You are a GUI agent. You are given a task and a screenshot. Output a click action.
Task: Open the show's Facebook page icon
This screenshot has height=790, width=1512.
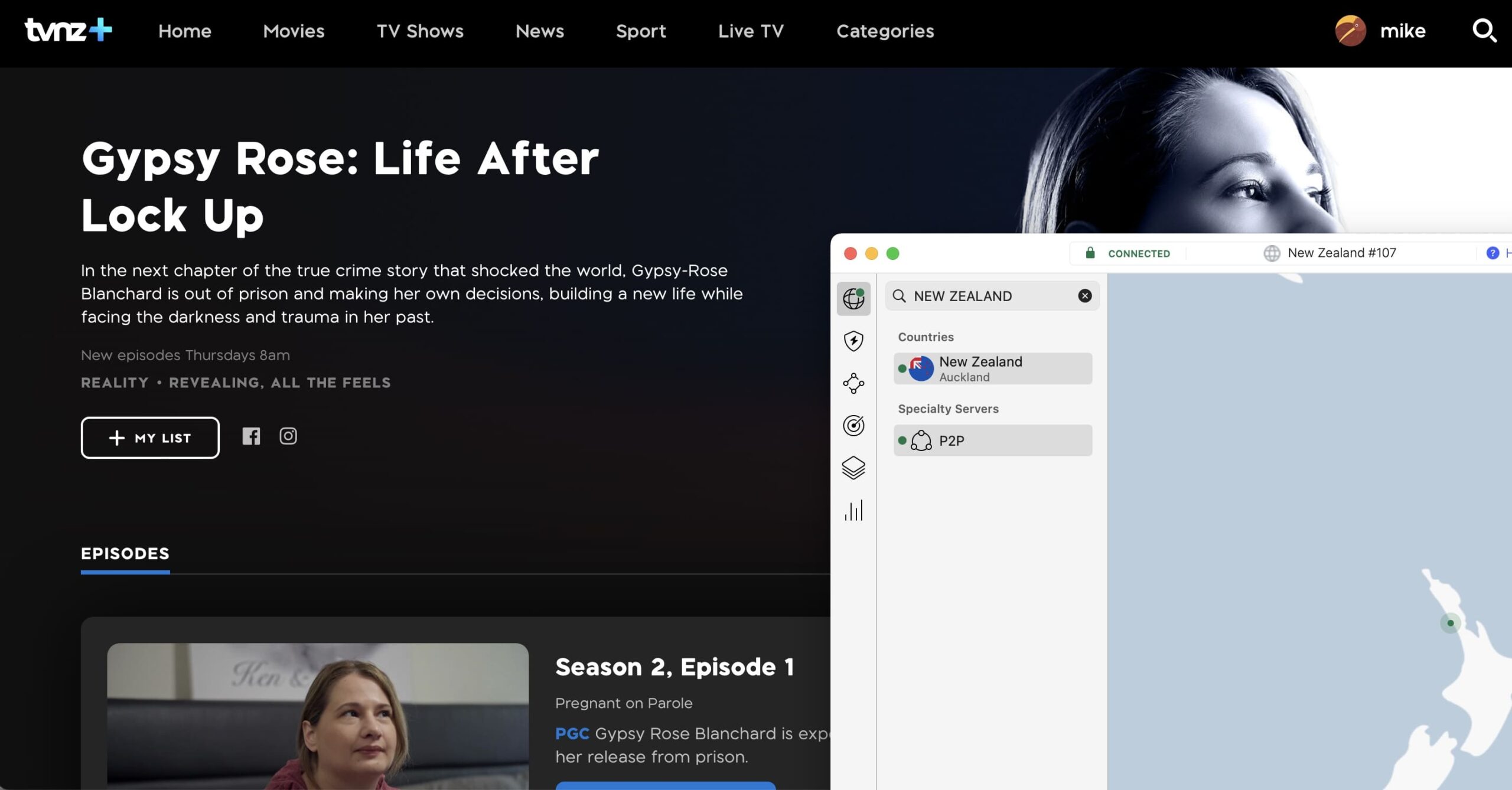pyautogui.click(x=252, y=436)
